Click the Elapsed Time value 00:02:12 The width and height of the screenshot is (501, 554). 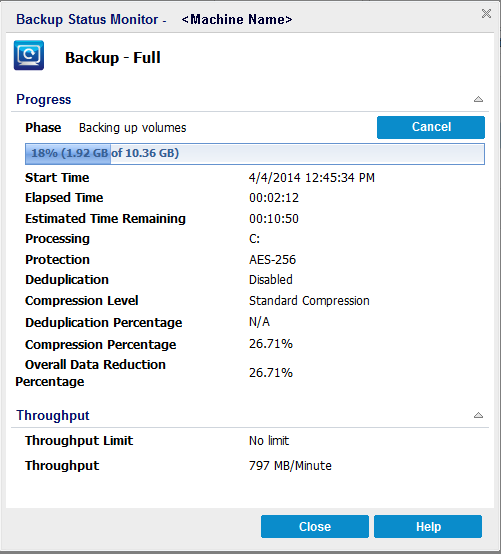tap(274, 198)
